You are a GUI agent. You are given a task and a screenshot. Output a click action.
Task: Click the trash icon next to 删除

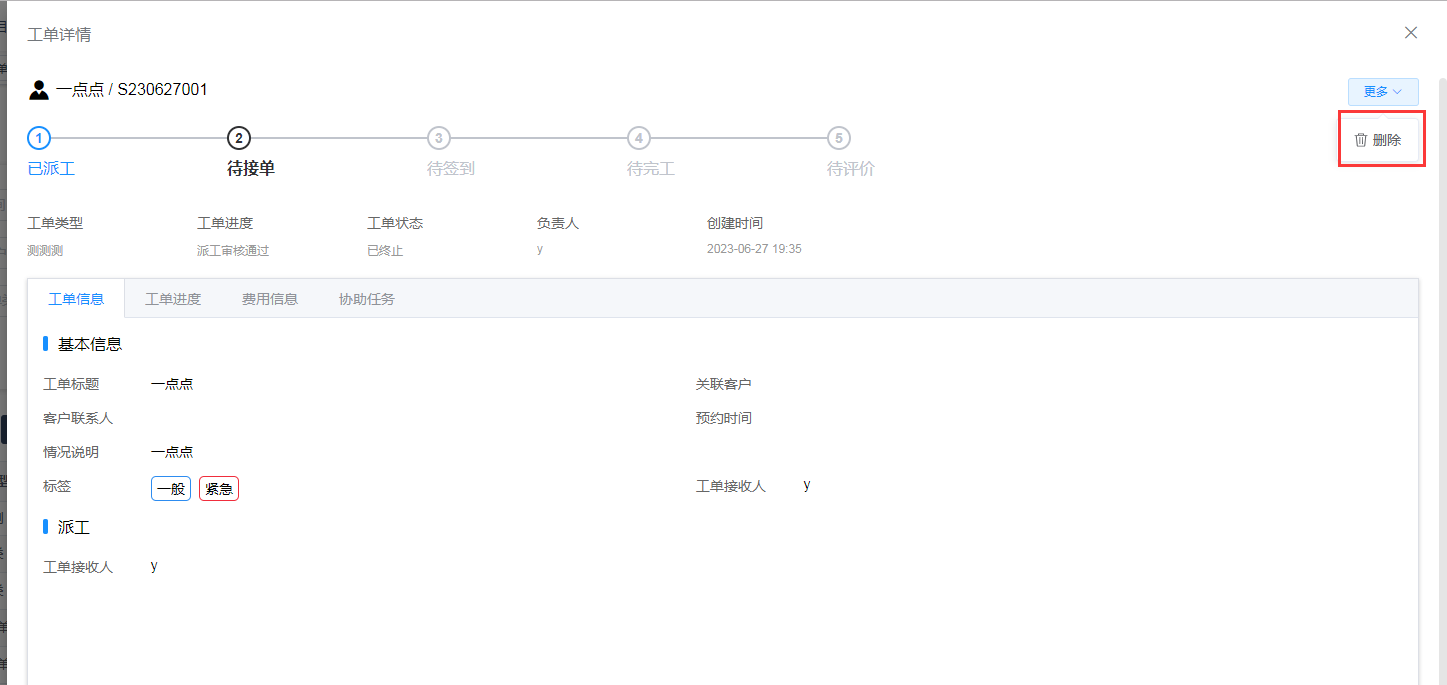1360,140
